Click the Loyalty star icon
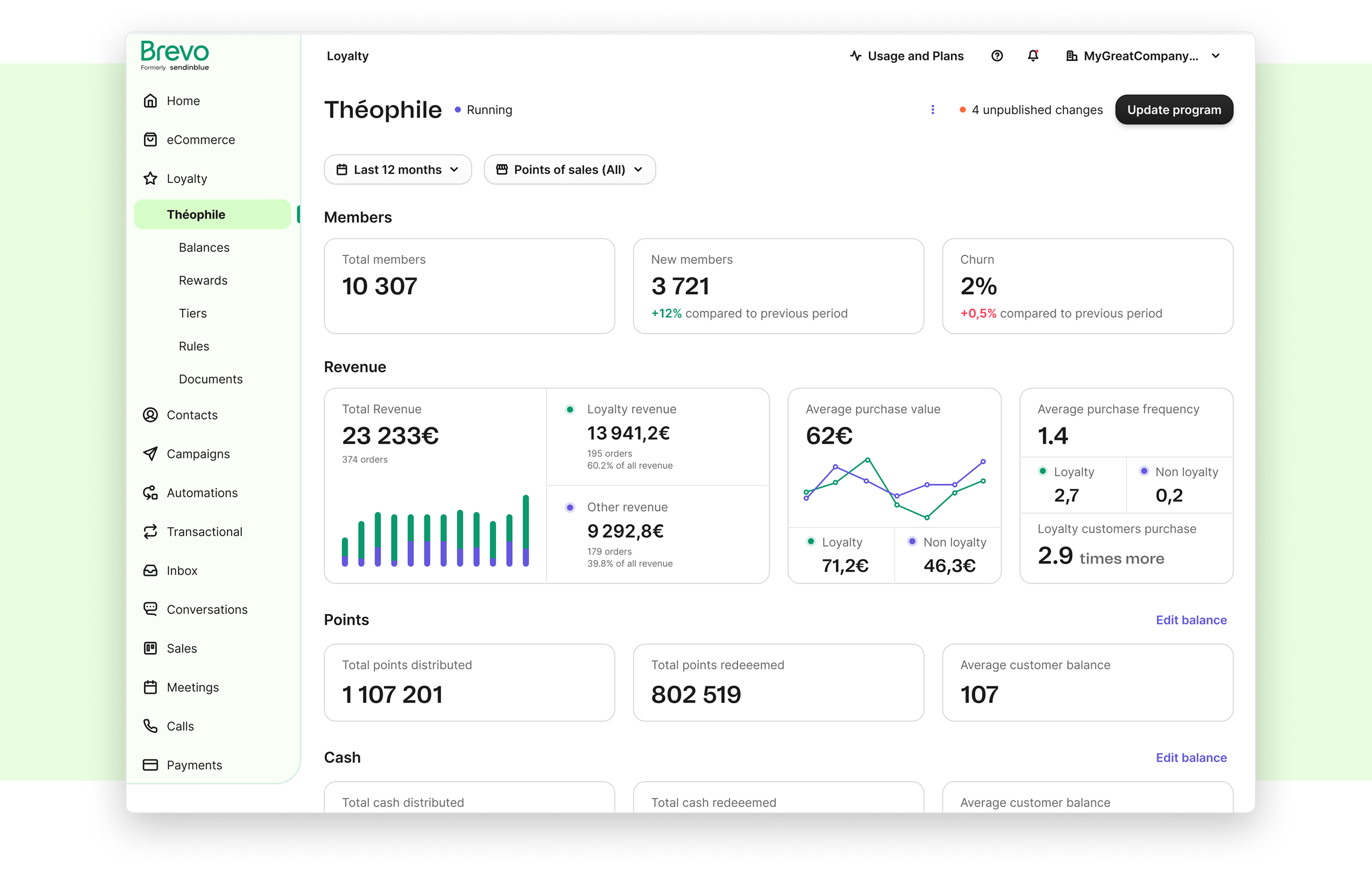This screenshot has height=870, width=1372. pyautogui.click(x=150, y=179)
